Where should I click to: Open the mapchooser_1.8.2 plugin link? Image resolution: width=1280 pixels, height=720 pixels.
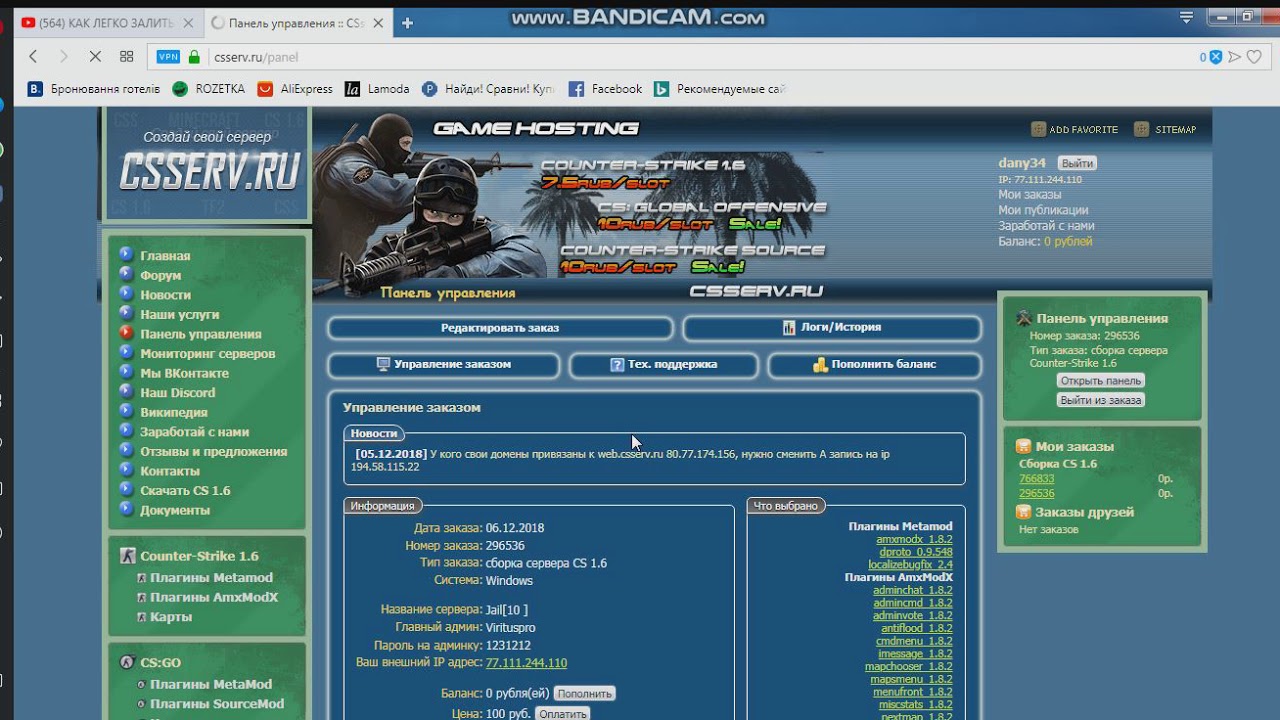909,666
